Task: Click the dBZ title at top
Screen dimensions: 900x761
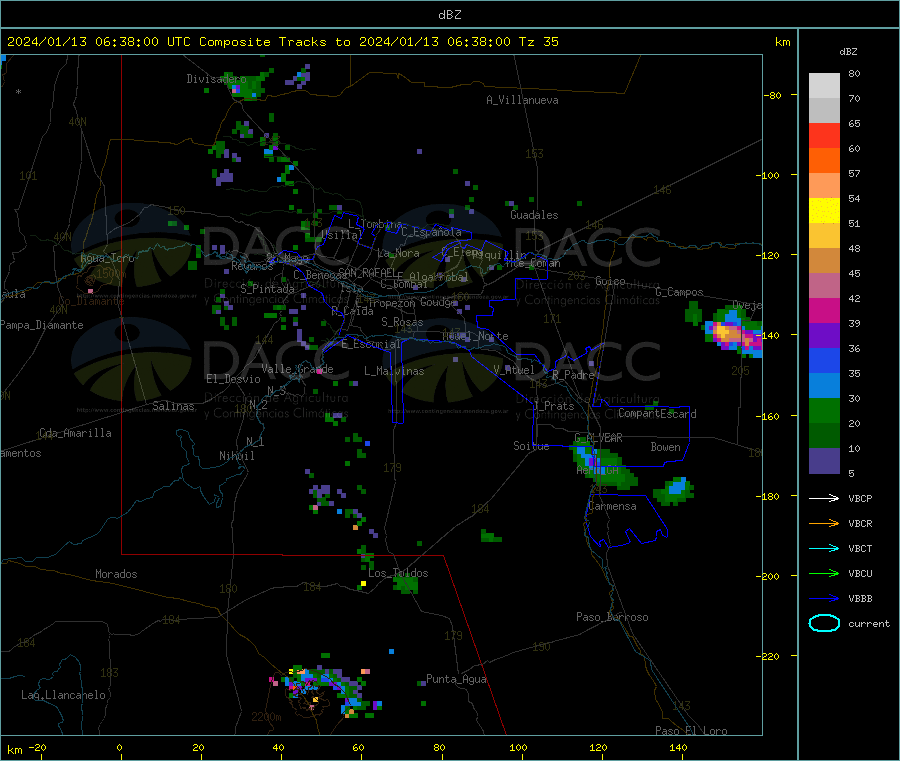Action: pos(449,15)
